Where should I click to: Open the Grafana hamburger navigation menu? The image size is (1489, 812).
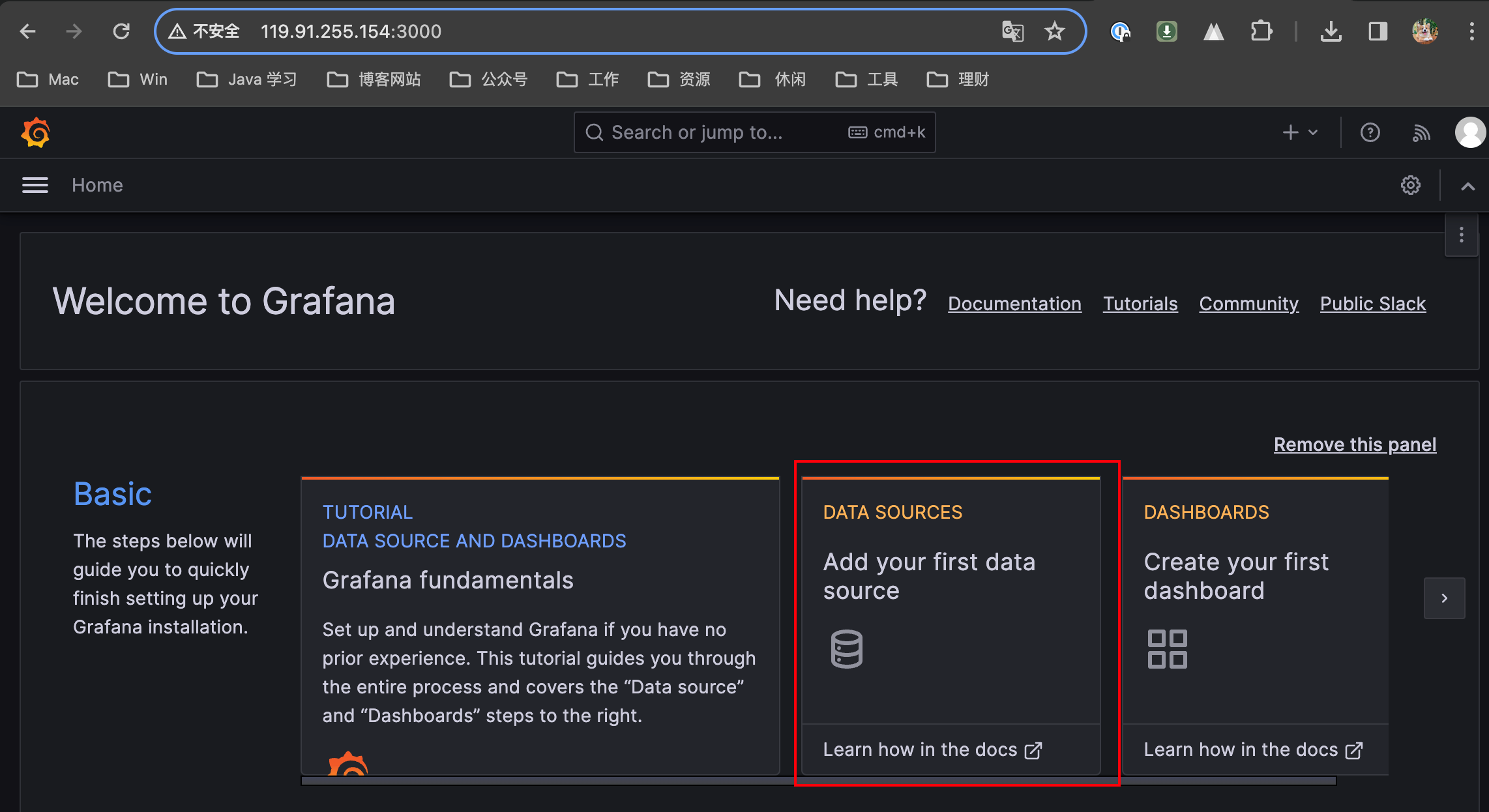click(x=35, y=185)
